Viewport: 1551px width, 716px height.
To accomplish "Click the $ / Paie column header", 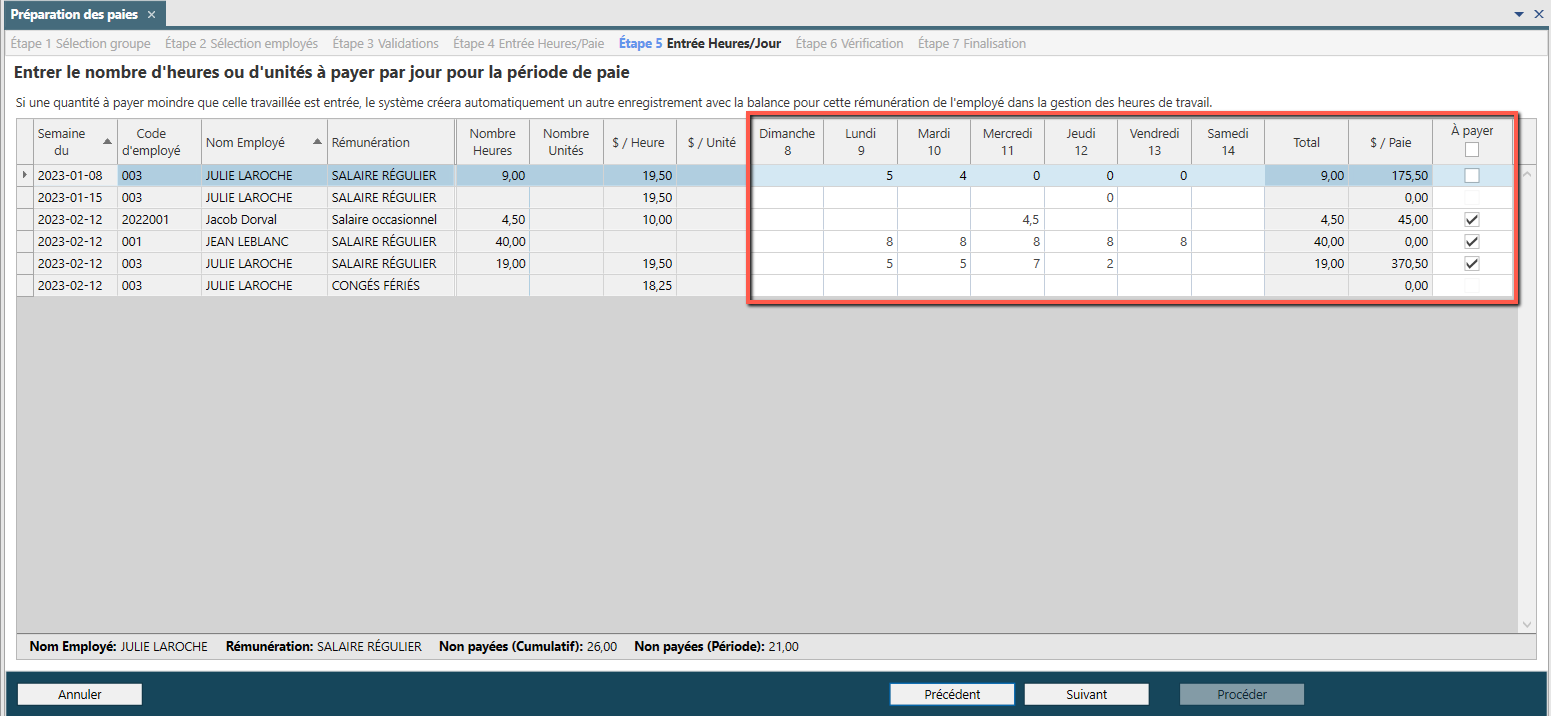I will tap(1390, 142).
